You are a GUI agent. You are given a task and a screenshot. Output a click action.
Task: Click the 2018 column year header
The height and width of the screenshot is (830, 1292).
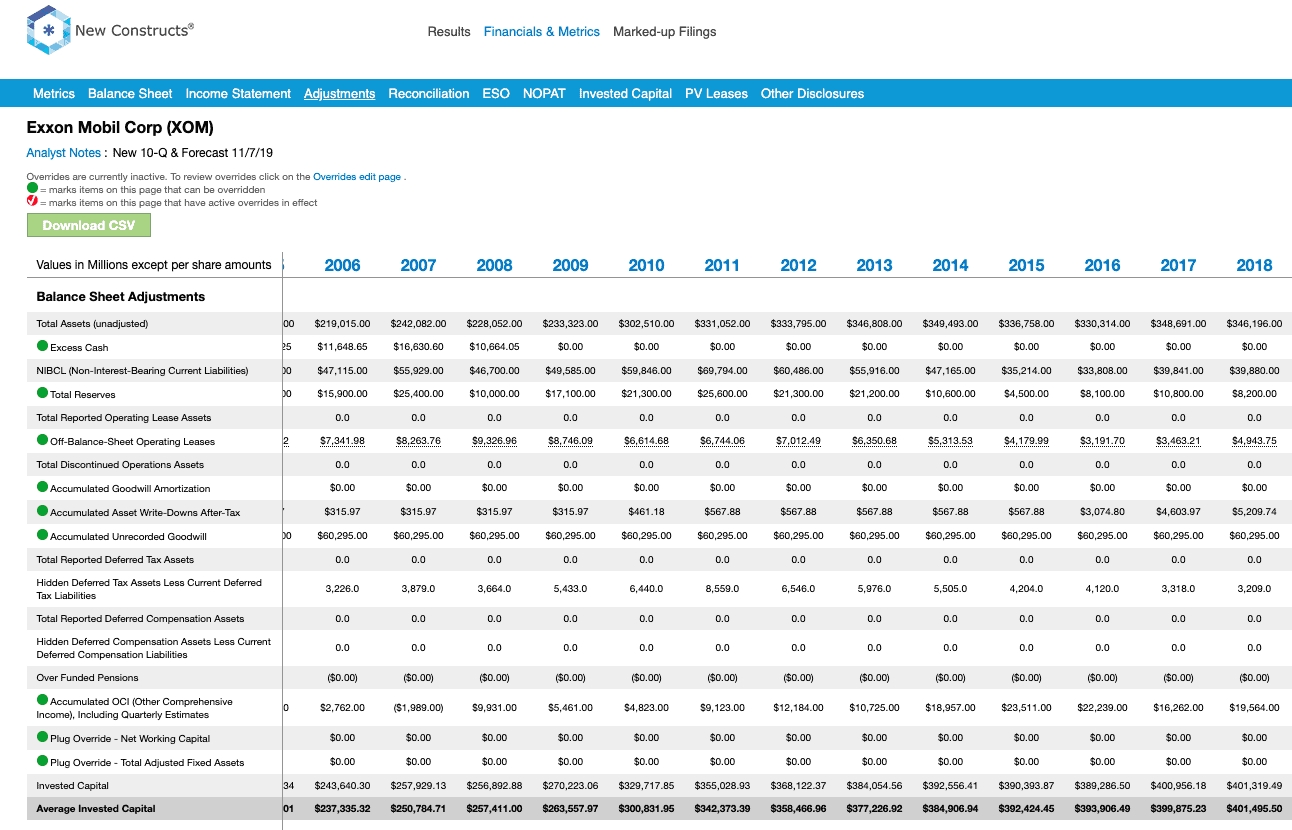[x=1254, y=265]
